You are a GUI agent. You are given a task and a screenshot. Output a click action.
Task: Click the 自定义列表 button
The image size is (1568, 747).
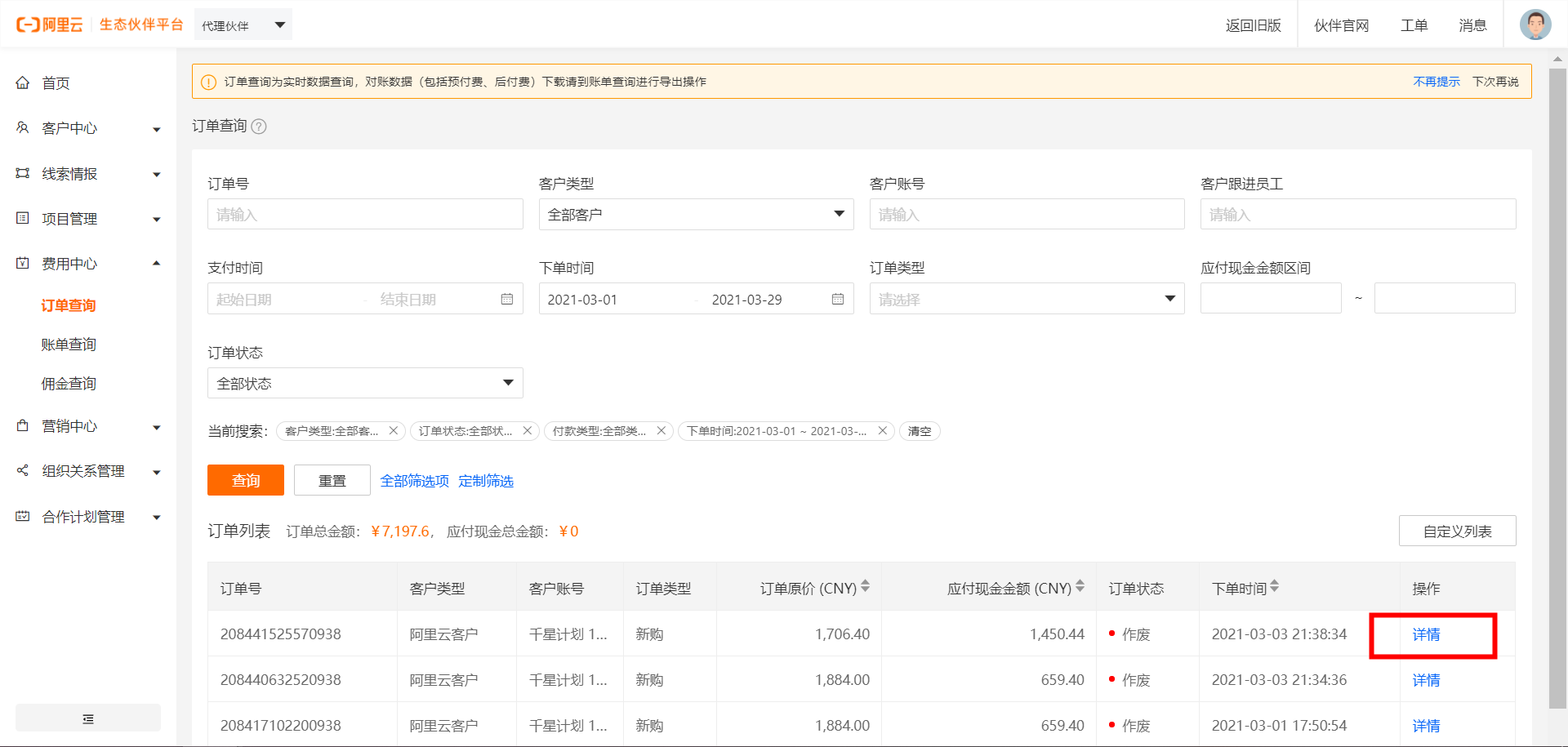1458,531
